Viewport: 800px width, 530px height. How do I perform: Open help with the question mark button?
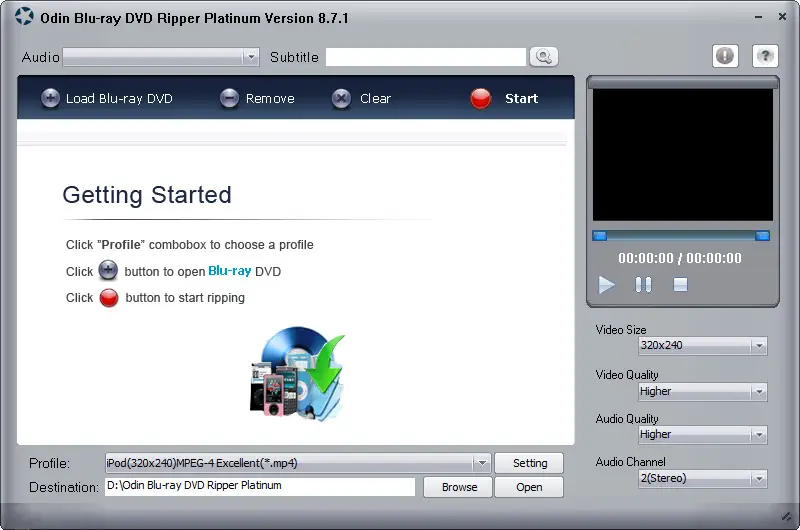[765, 56]
